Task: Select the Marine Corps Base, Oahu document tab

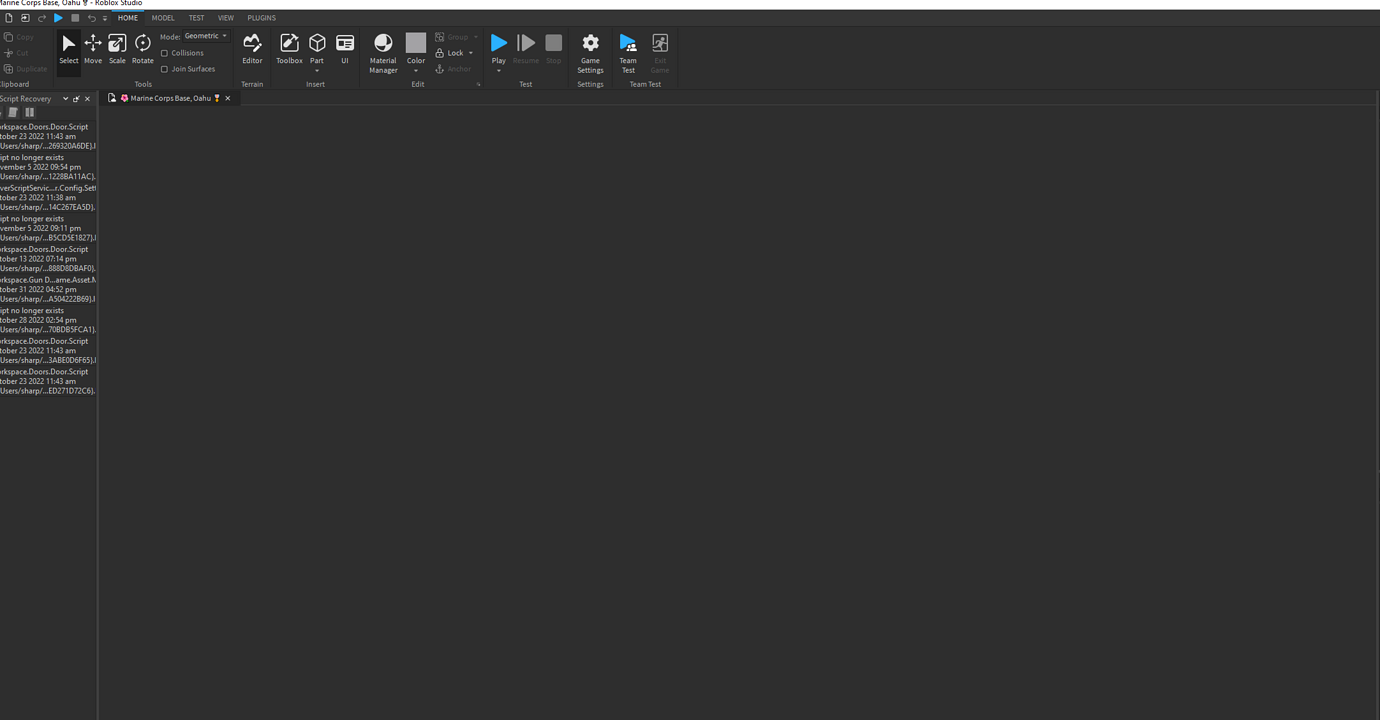Action: point(170,98)
